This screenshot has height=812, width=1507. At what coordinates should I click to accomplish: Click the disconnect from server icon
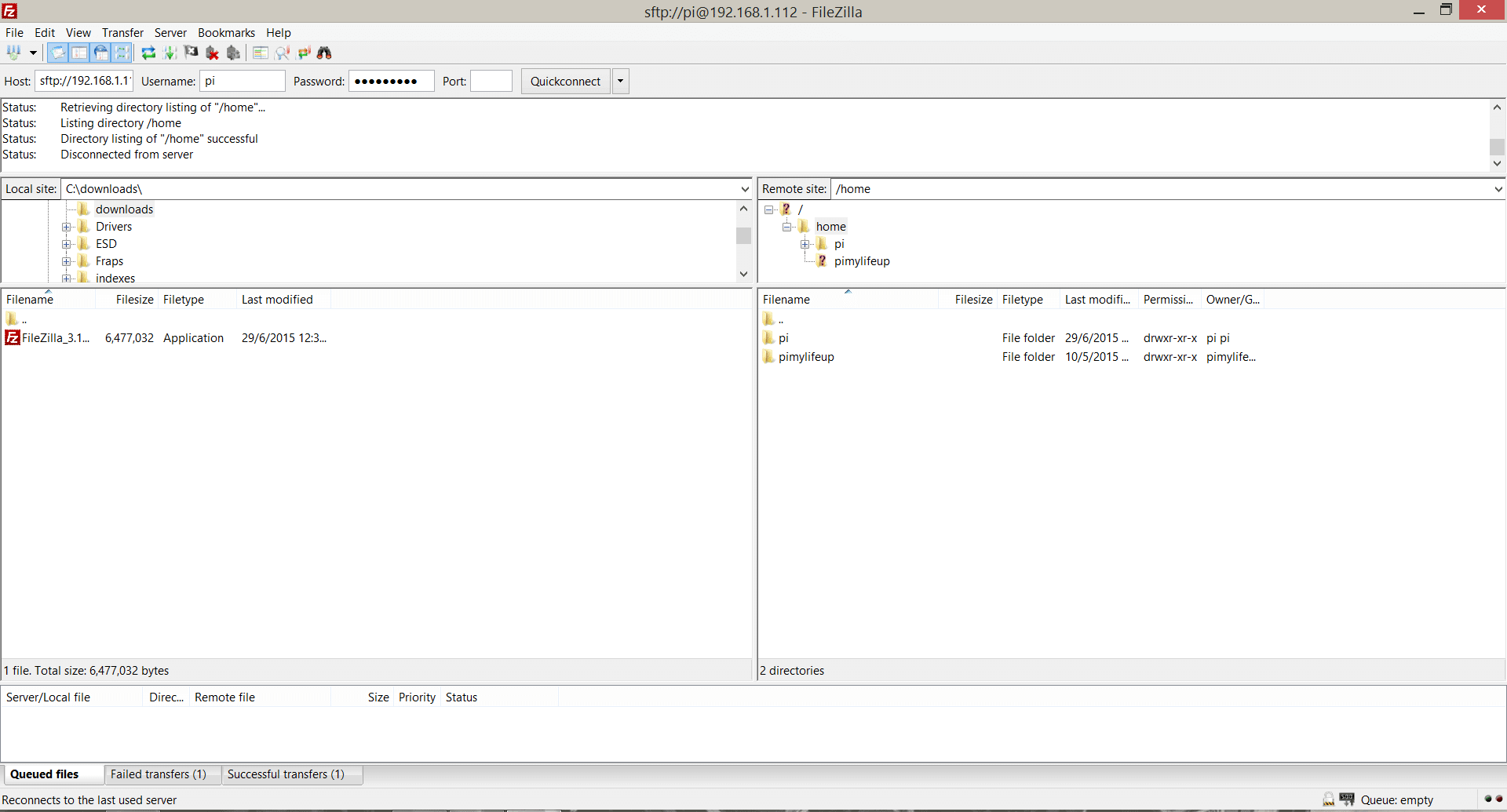coord(212,53)
